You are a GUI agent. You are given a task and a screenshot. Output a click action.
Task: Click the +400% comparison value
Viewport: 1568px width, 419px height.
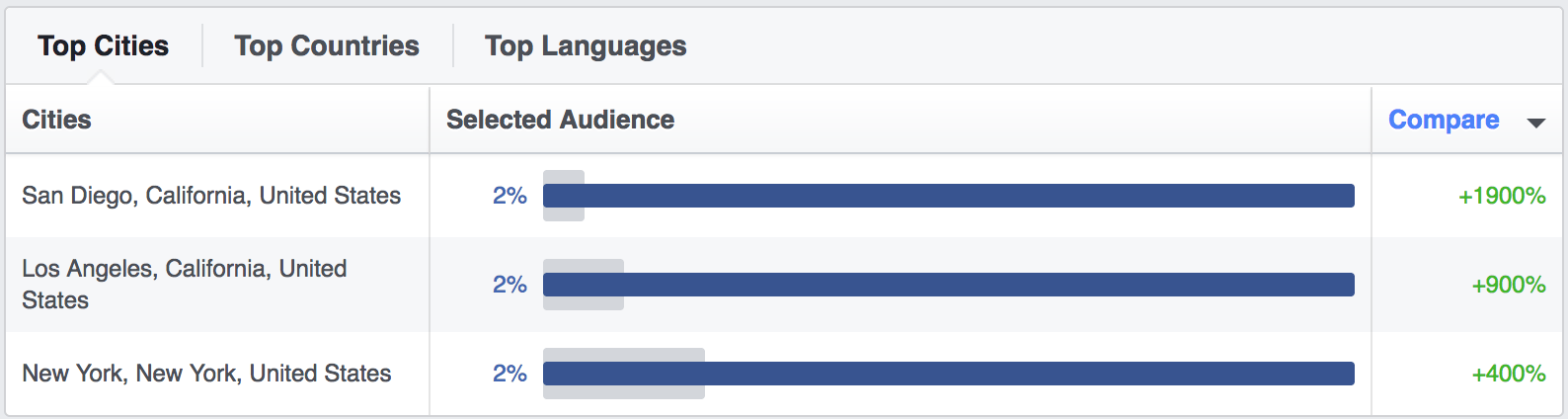[x=1508, y=374]
